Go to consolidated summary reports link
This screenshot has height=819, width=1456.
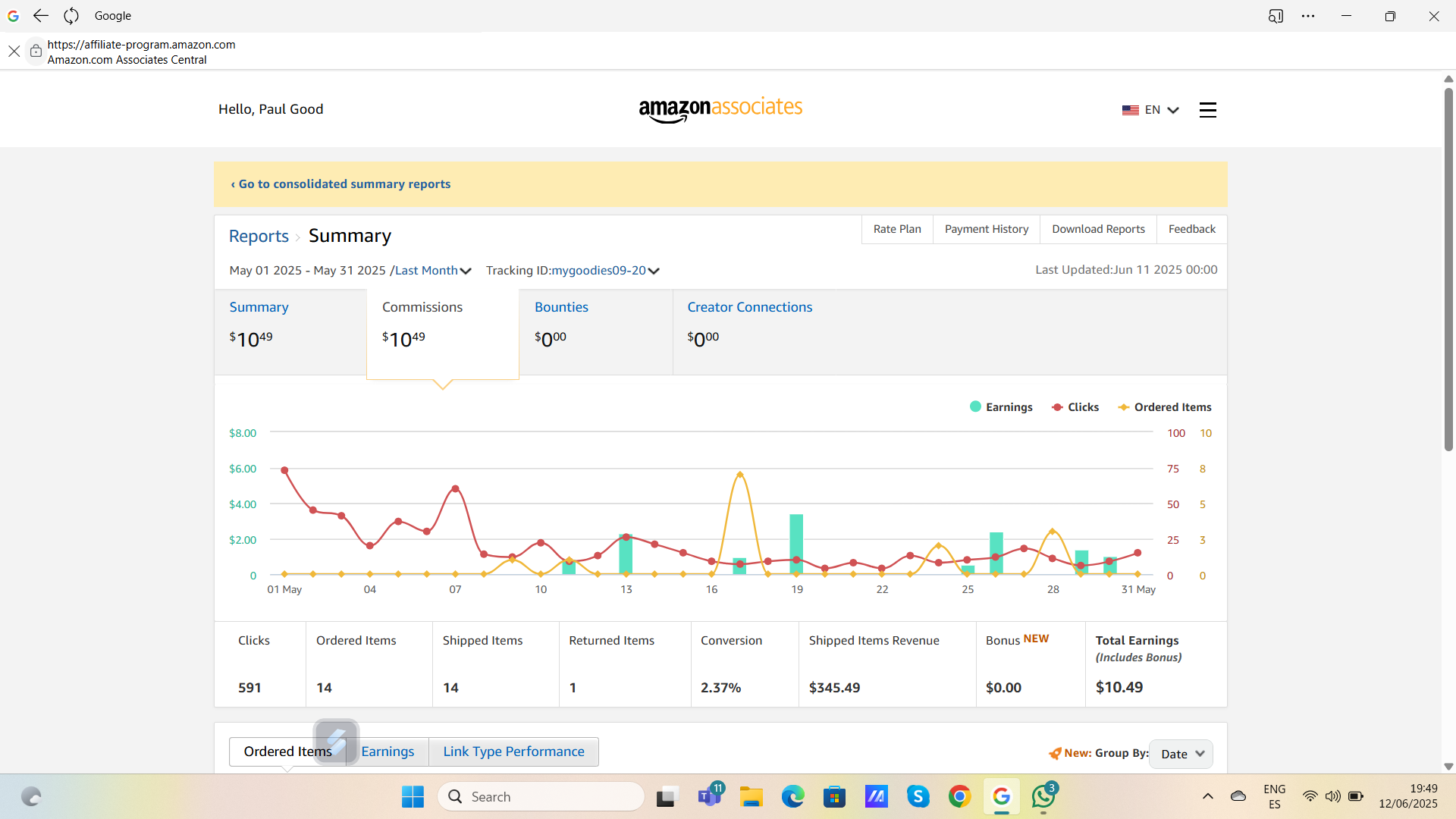(x=340, y=184)
